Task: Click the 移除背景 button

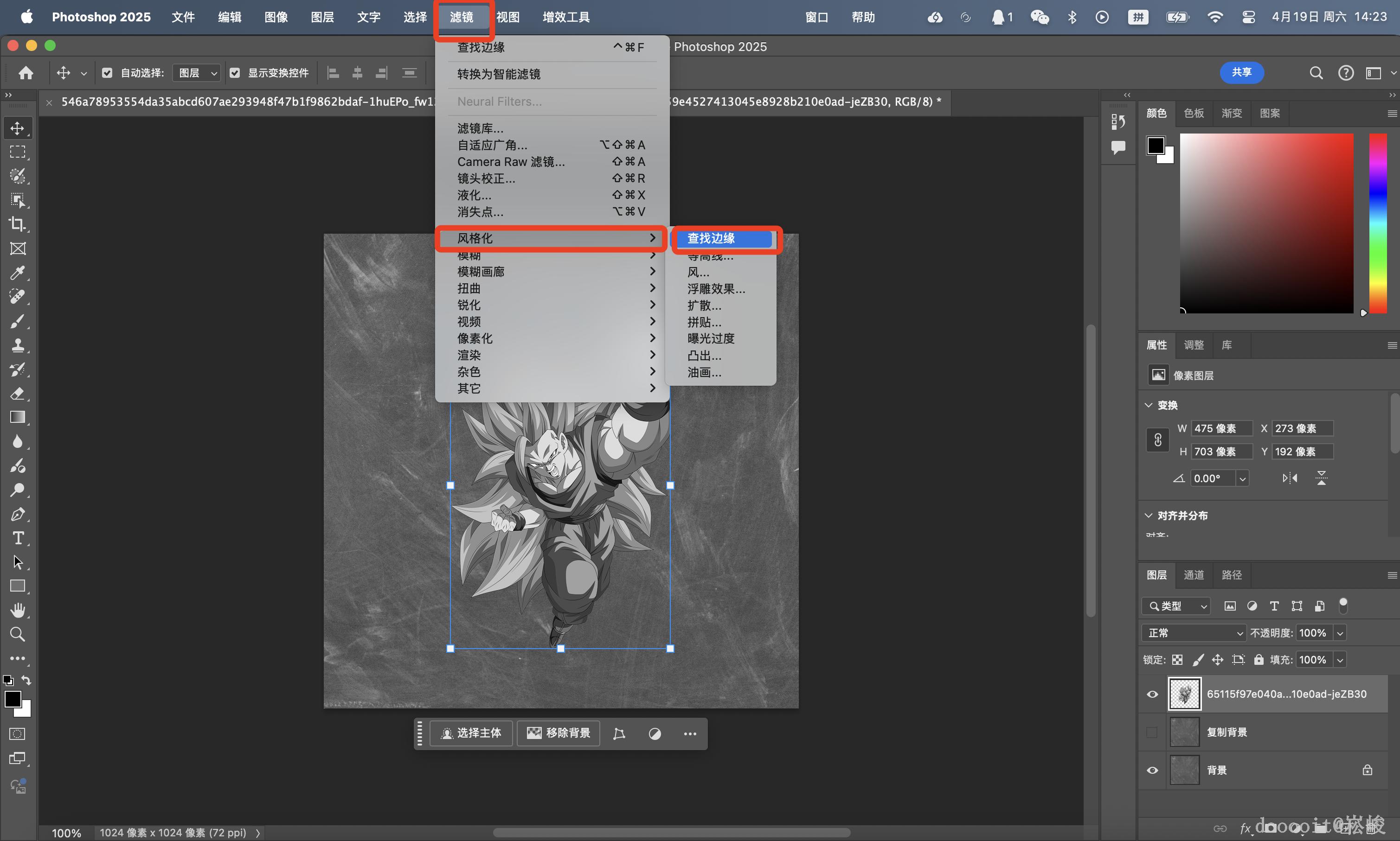Action: pyautogui.click(x=559, y=733)
